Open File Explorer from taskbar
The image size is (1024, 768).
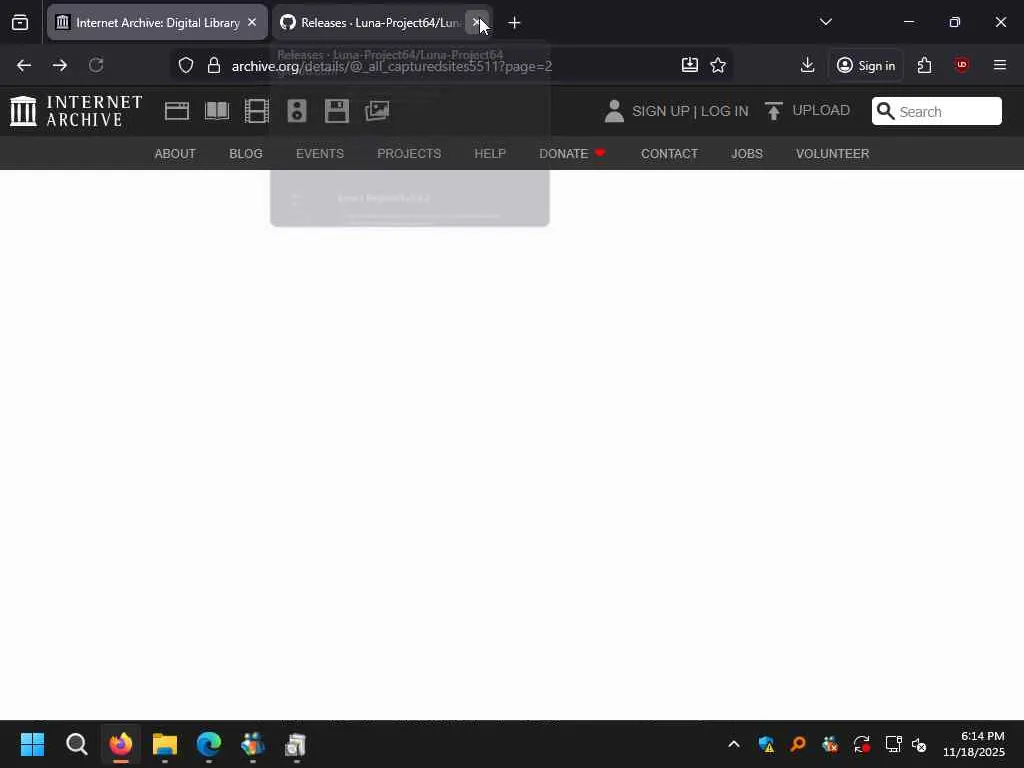165,744
